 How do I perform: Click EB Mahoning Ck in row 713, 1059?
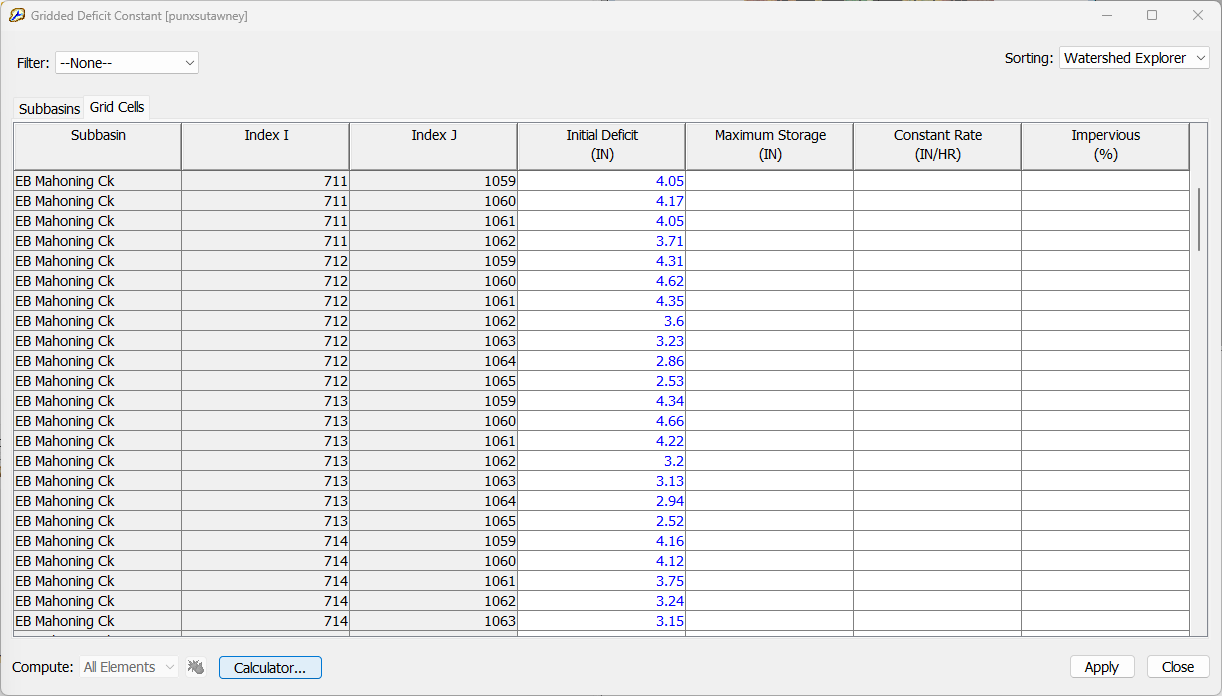(98, 401)
